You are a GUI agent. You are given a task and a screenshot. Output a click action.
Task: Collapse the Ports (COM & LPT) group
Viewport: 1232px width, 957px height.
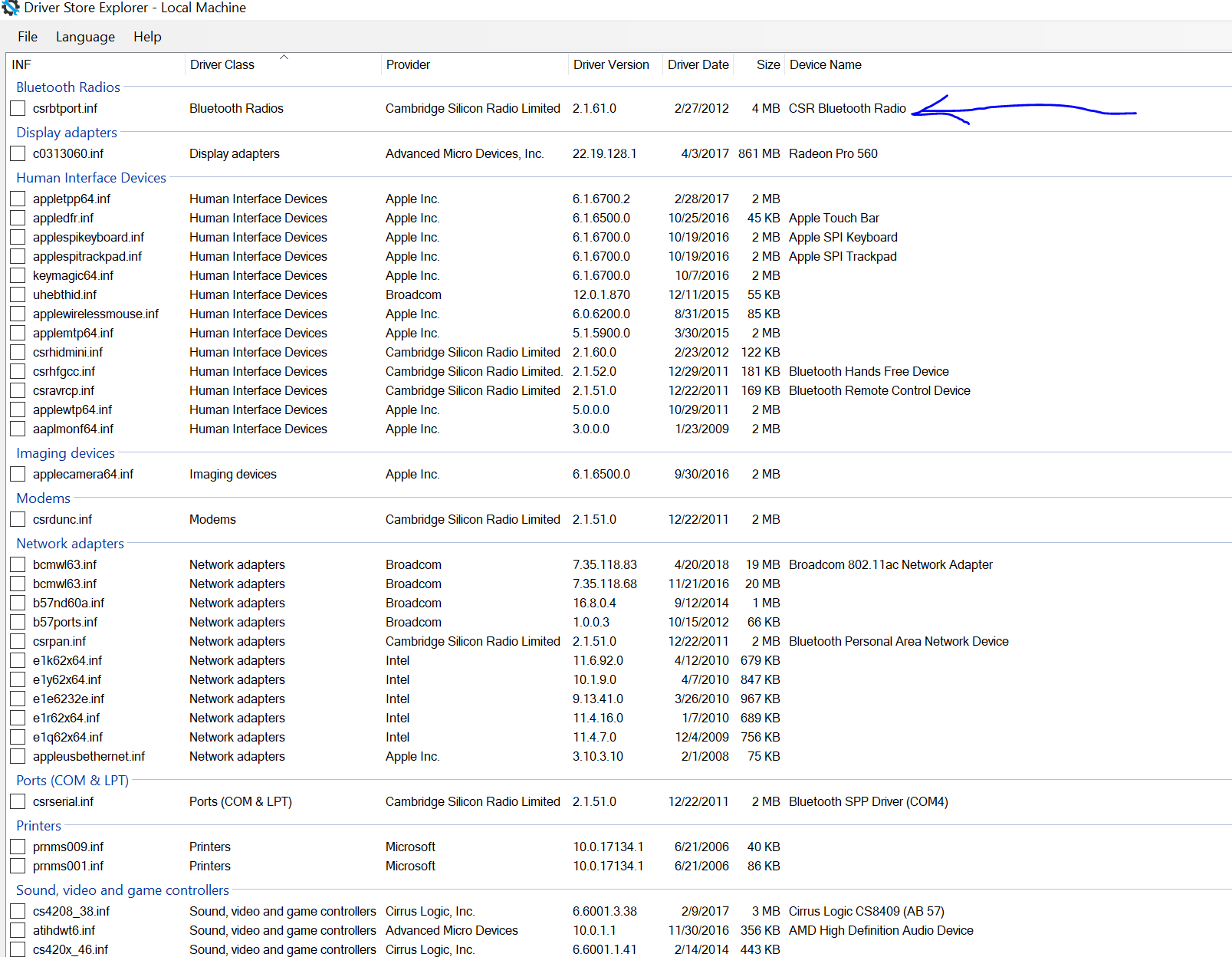click(x=72, y=781)
